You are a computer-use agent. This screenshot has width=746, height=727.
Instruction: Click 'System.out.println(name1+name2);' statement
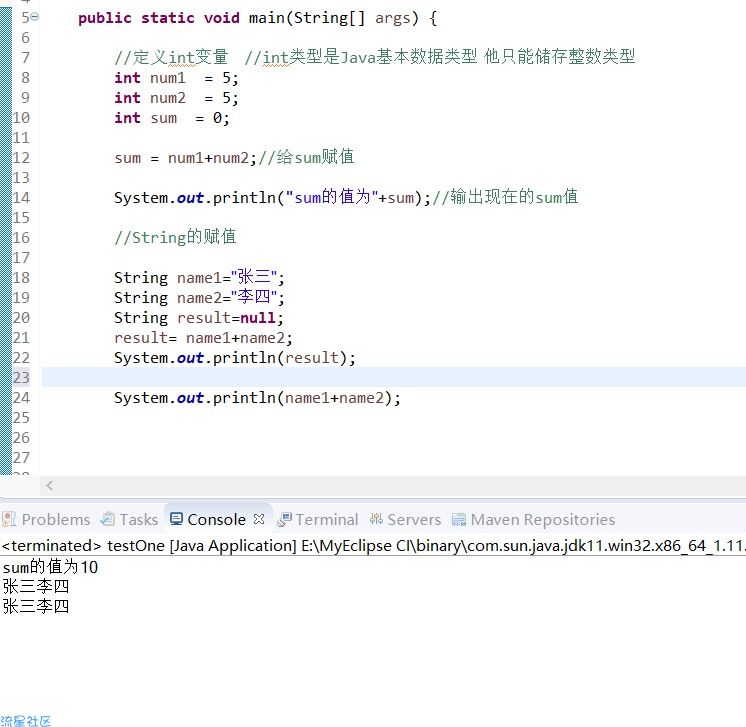[x=257, y=397]
